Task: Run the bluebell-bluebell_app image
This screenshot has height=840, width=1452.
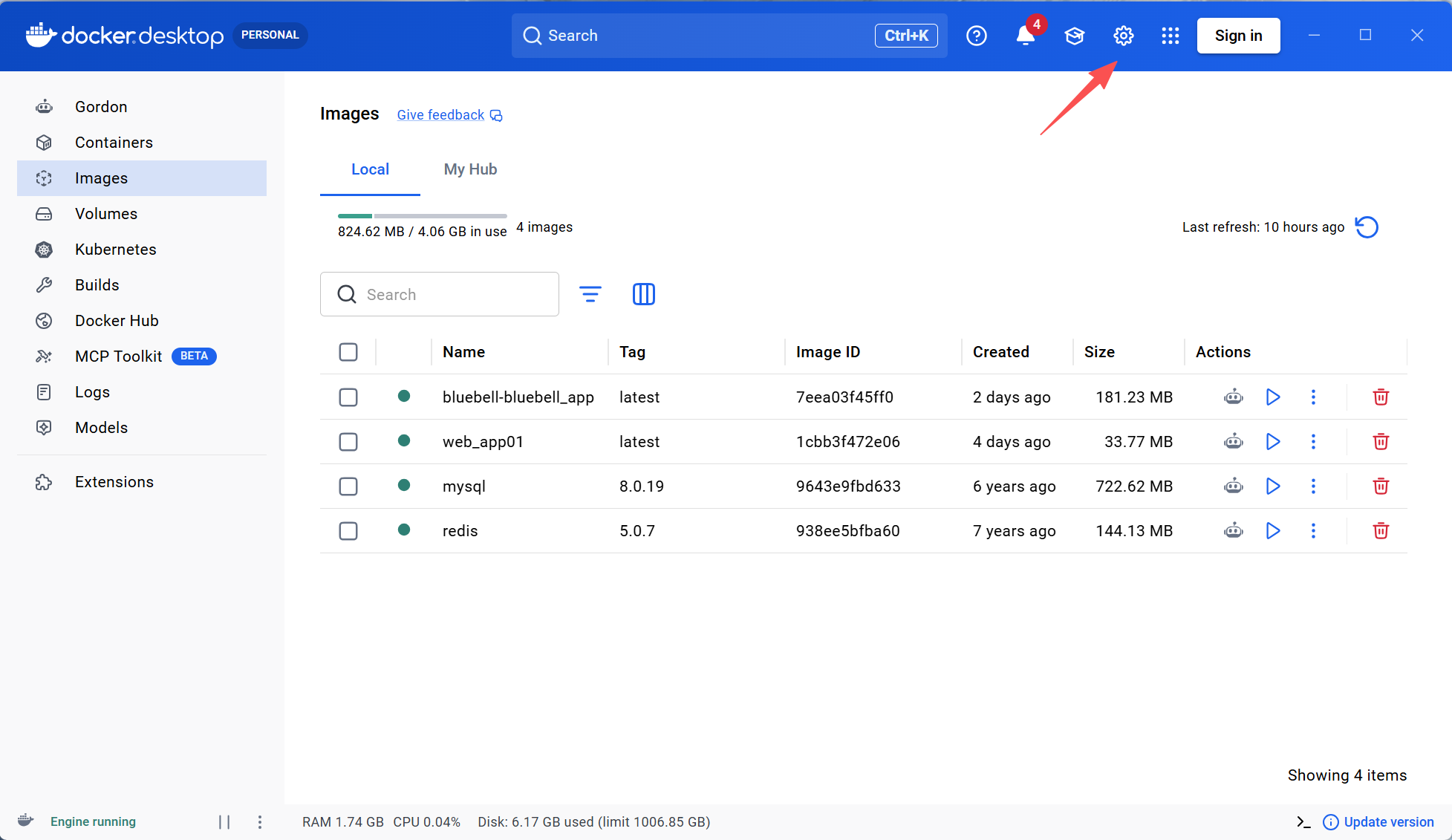Action: coord(1273,397)
